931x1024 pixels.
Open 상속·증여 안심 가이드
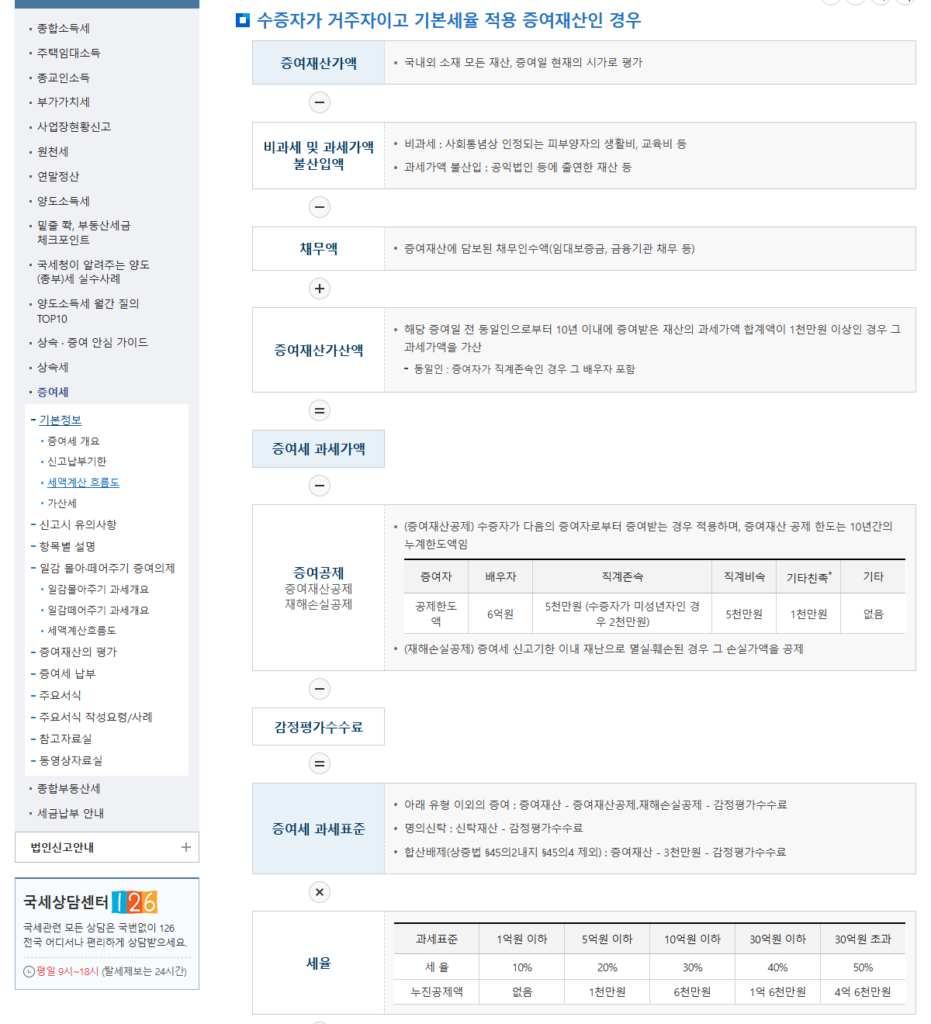click(x=92, y=342)
